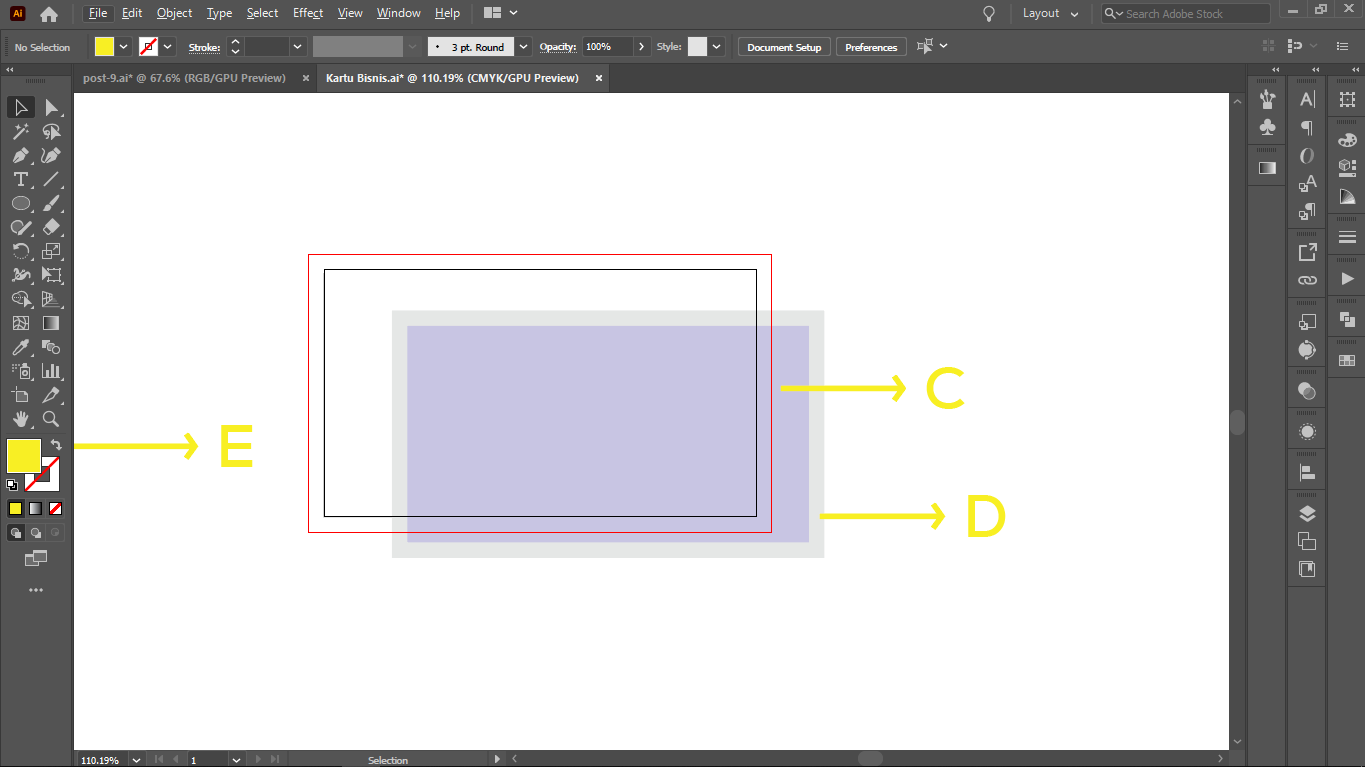Select the Slice tool
The width and height of the screenshot is (1365, 767).
pos(52,395)
